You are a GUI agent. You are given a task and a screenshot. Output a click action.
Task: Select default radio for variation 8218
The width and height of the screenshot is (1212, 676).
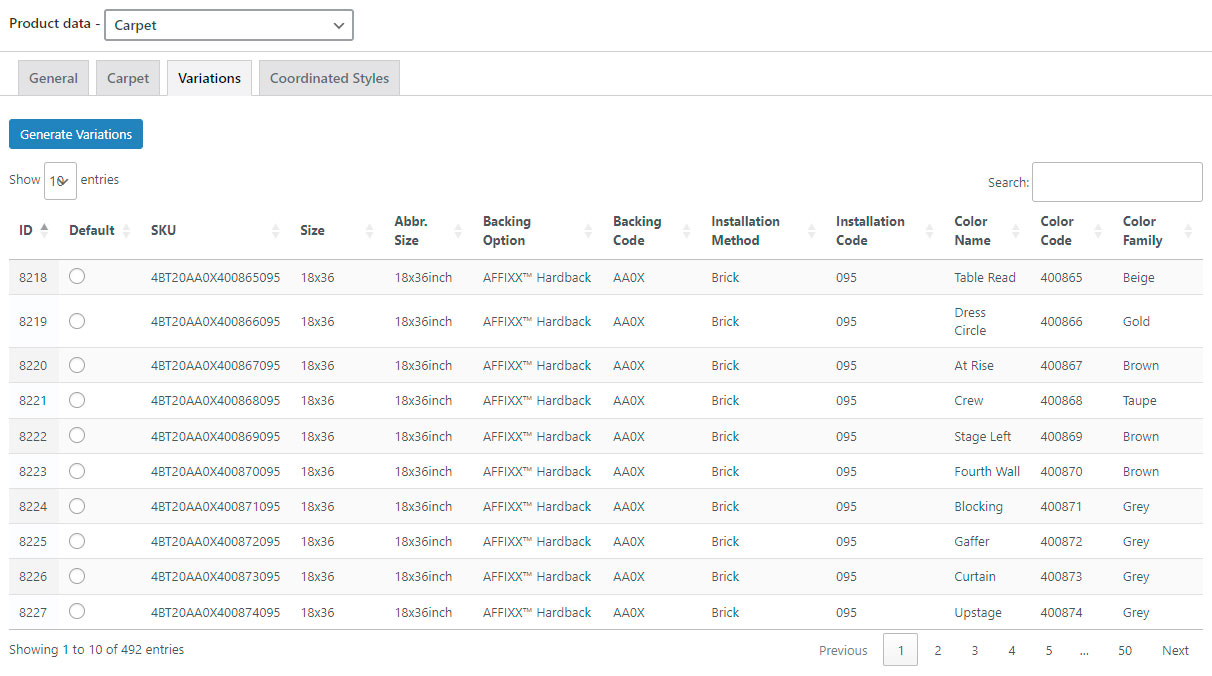click(x=77, y=277)
